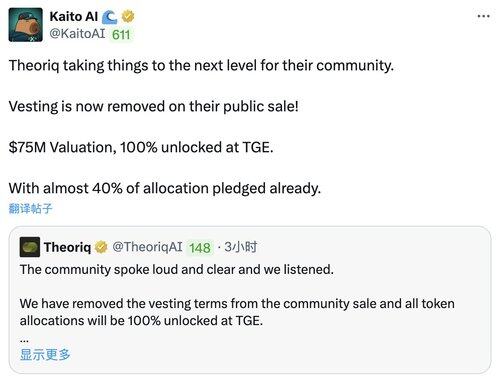500x378 pixels.
Task: Click the ellipsis in quoted post text
Action: [24, 340]
